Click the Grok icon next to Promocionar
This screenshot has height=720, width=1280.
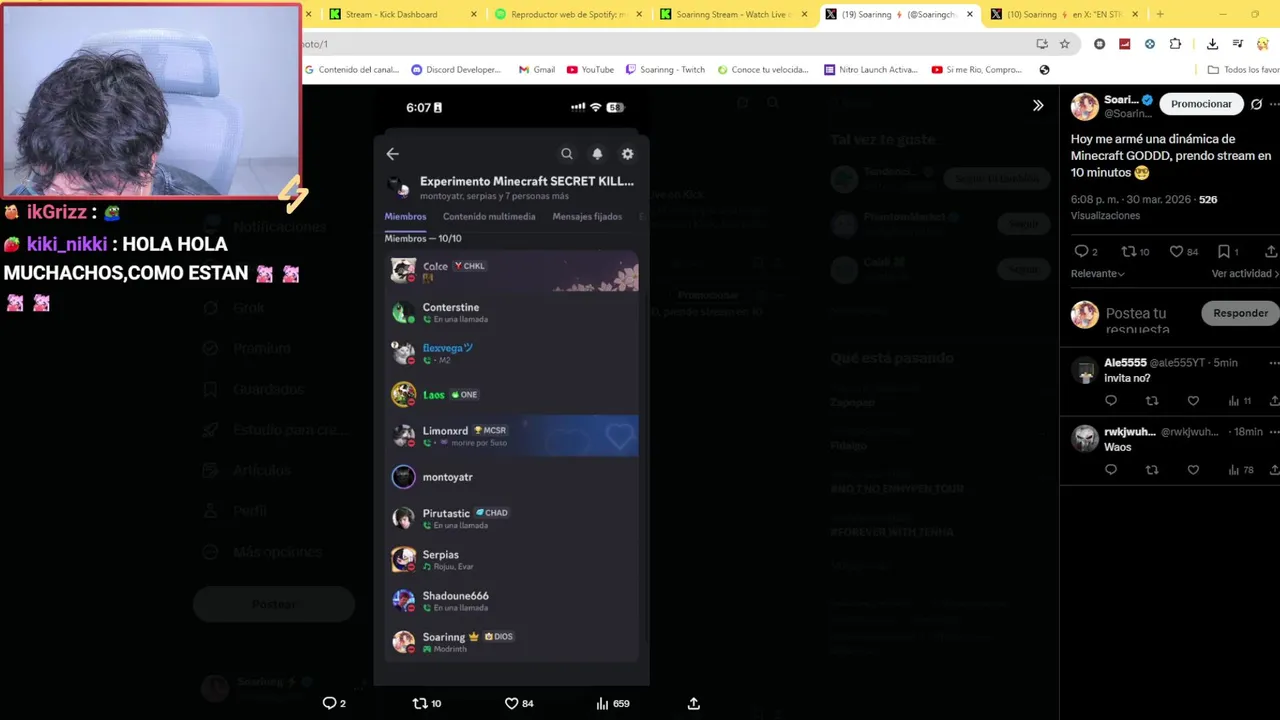click(1257, 104)
